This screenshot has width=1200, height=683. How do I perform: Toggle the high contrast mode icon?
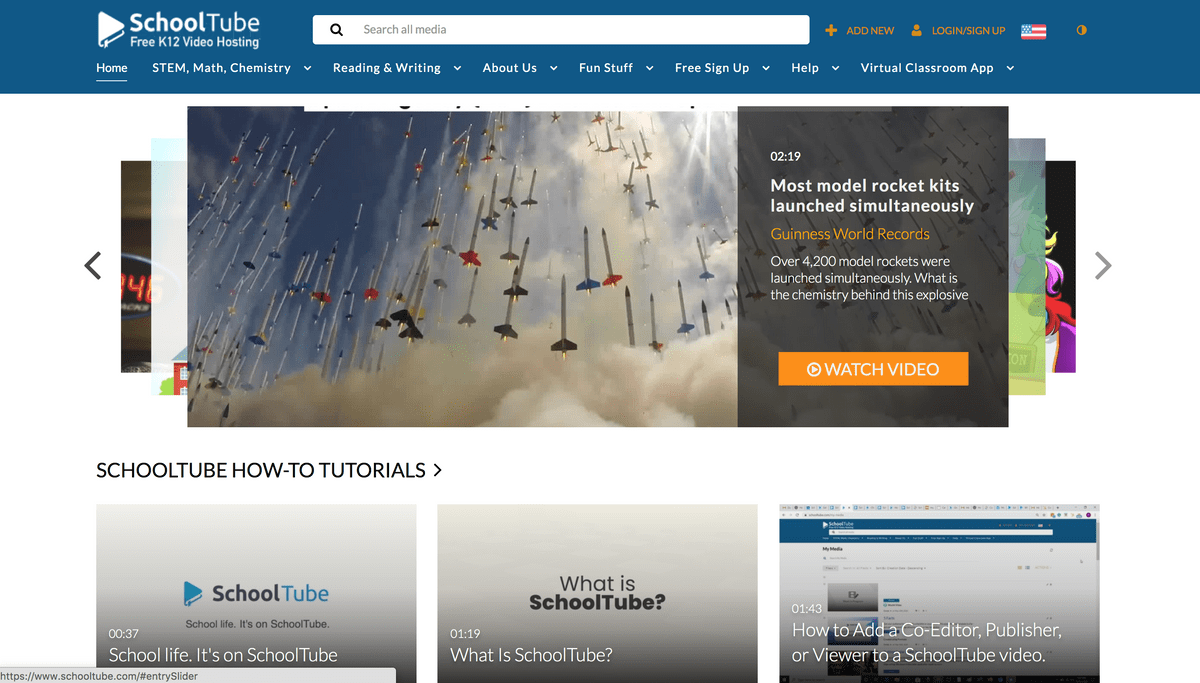coord(1081,31)
